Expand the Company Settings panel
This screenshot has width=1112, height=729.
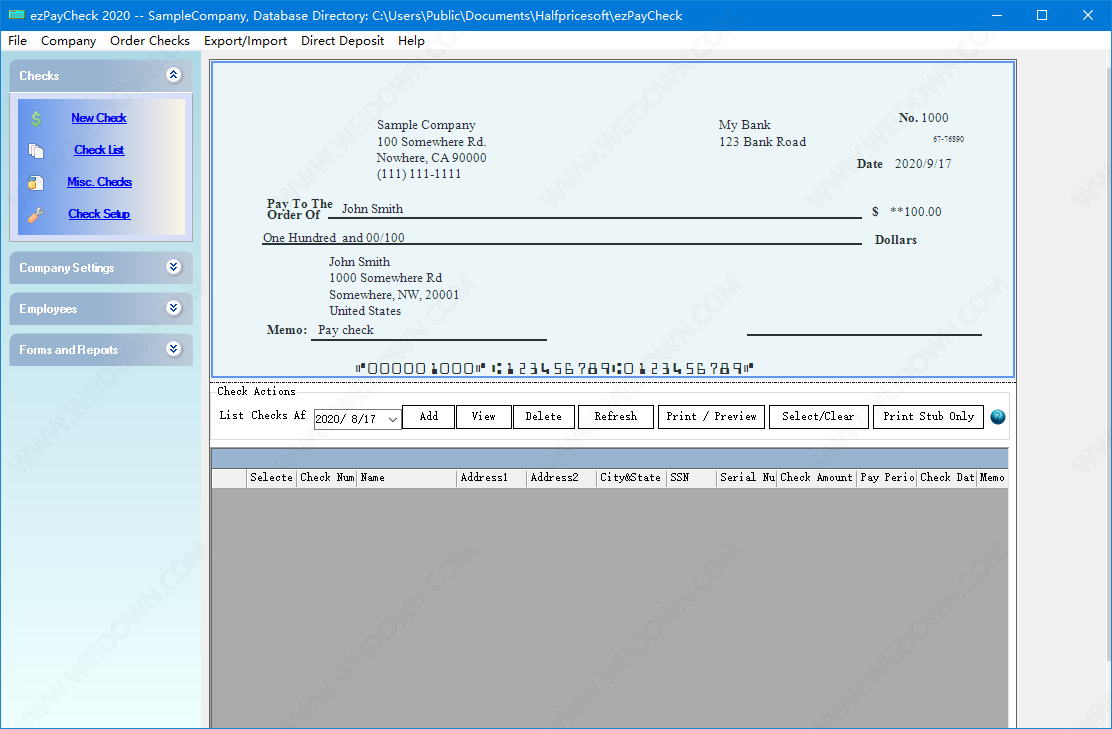pyautogui.click(x=174, y=267)
